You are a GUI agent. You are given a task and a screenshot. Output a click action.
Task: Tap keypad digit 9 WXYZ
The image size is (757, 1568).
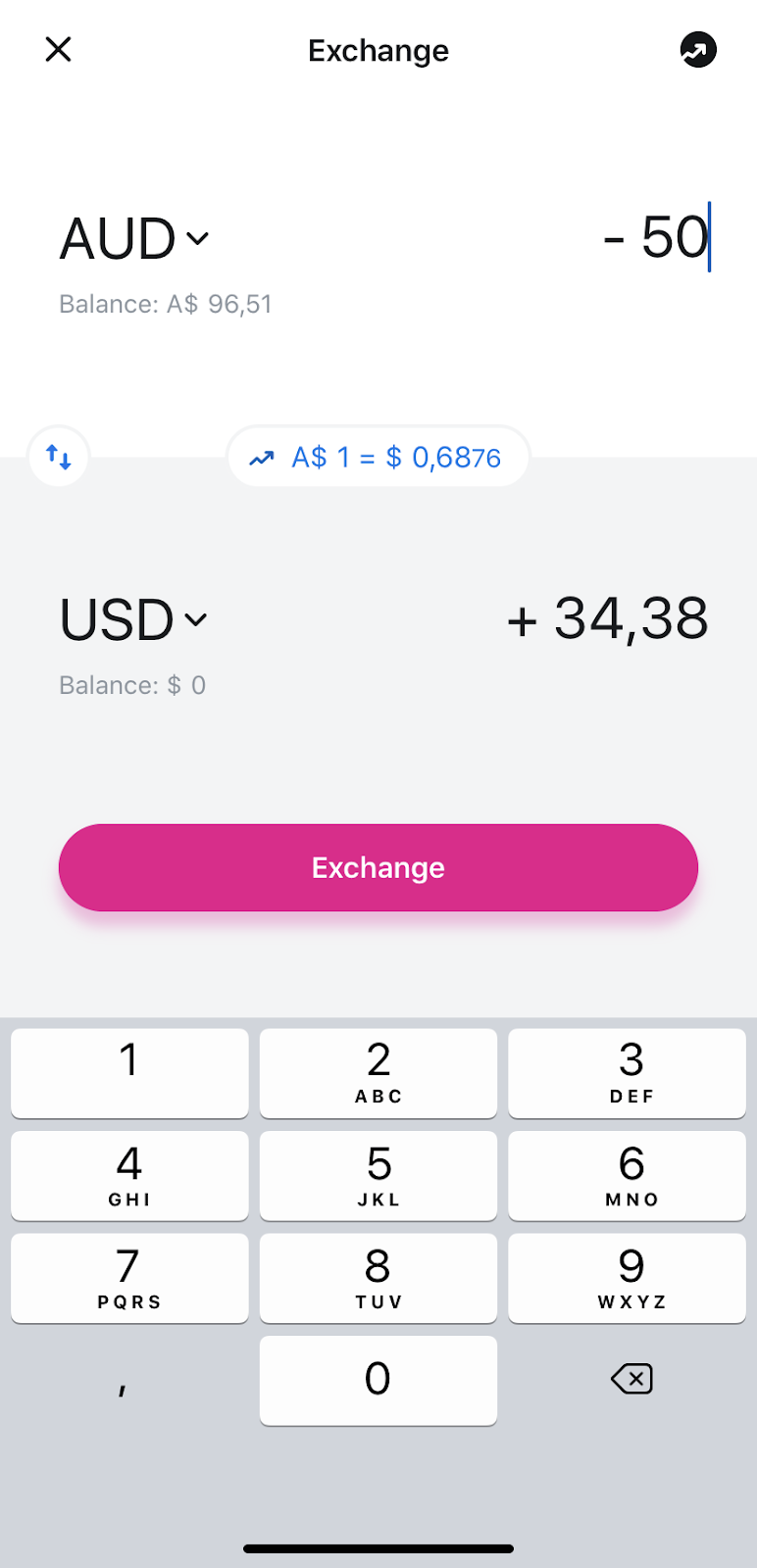(628, 1278)
